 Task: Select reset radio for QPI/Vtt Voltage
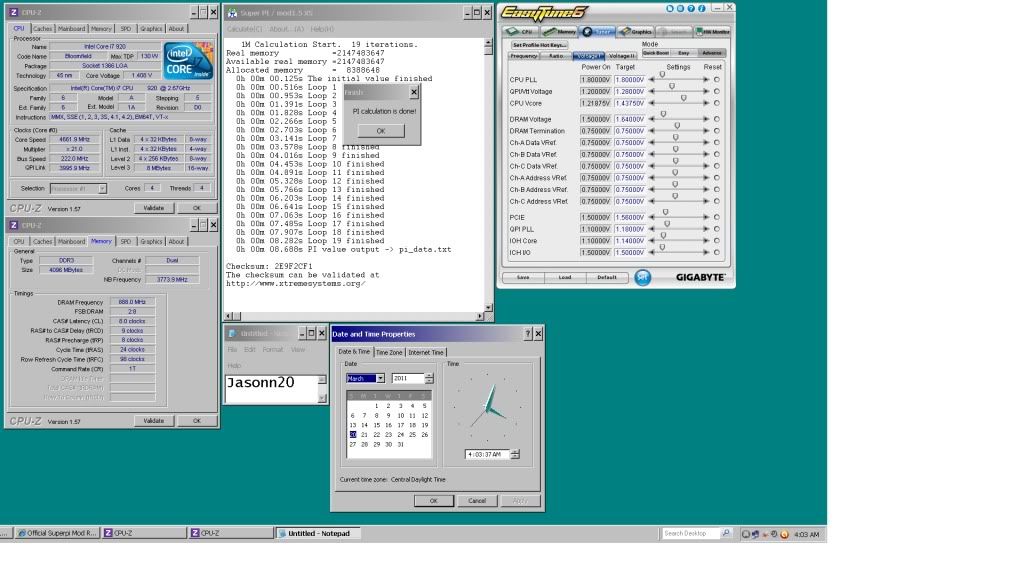pyautogui.click(x=716, y=91)
